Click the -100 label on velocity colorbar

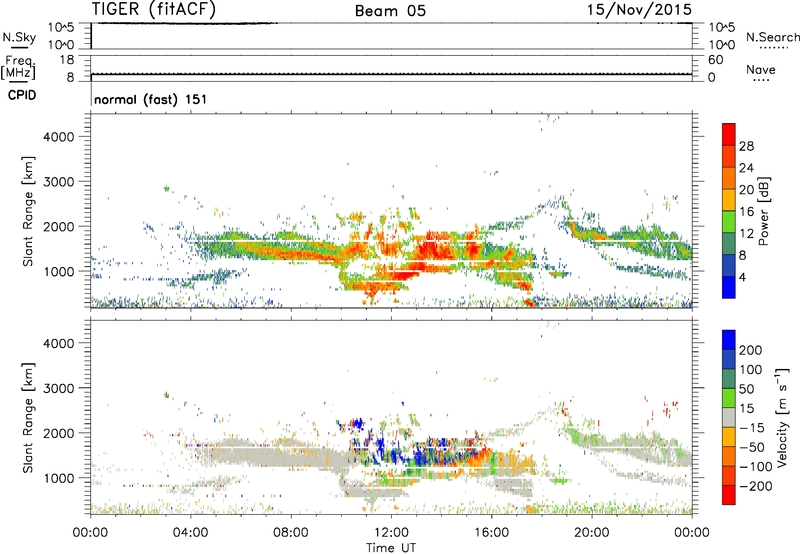pyautogui.click(x=755, y=467)
